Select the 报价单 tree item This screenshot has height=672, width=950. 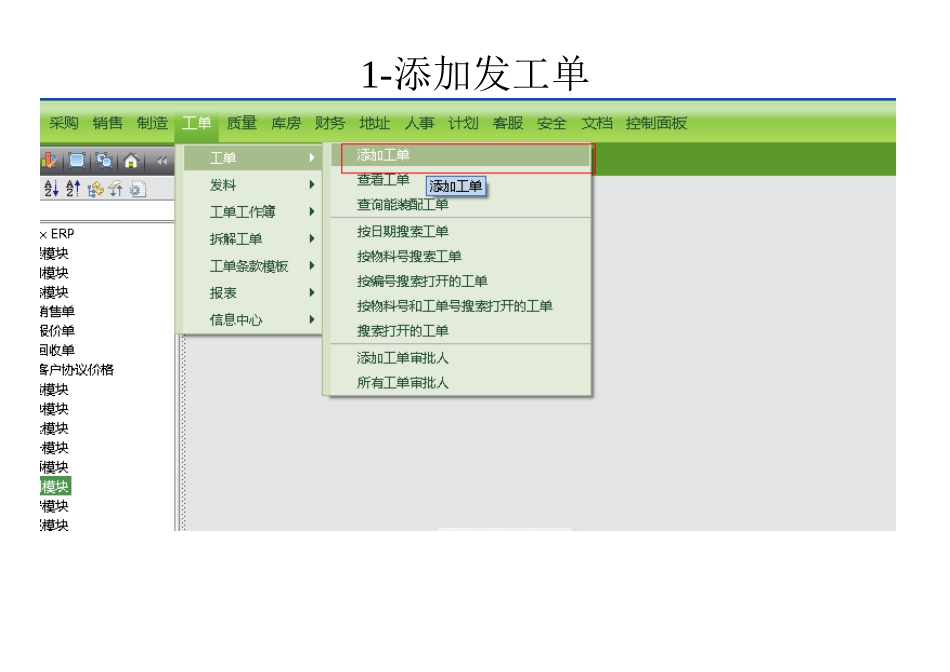(x=57, y=331)
